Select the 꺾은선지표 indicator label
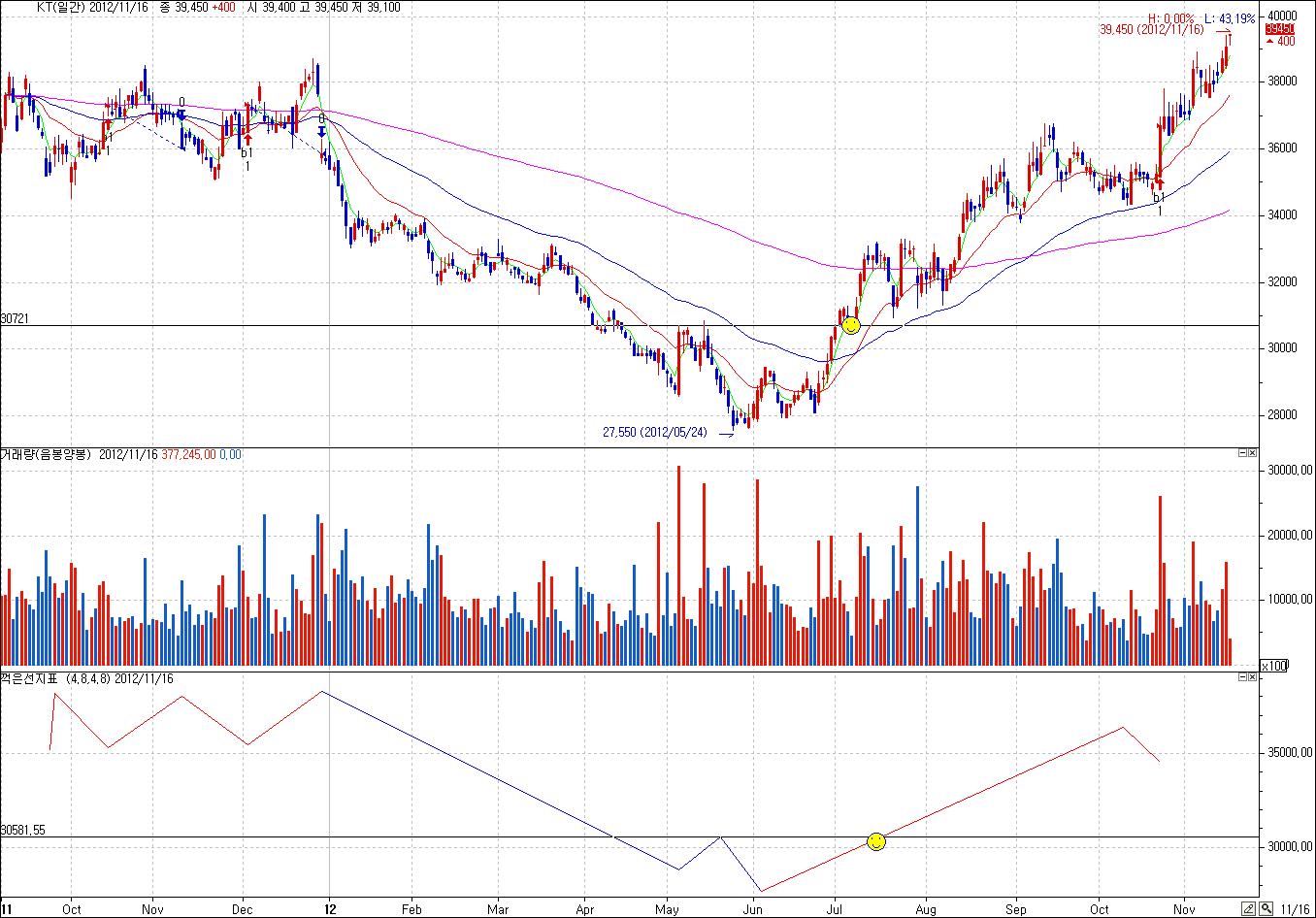Viewport: 1316px width, 918px height. (30, 678)
